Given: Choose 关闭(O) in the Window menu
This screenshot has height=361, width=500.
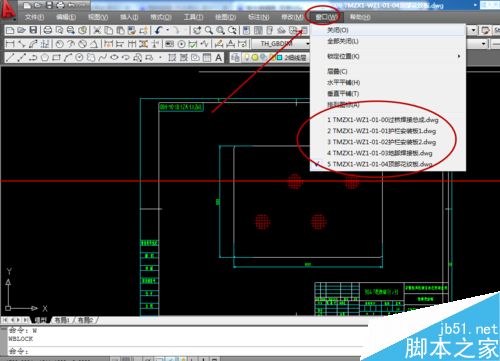Looking at the screenshot, I should (388, 30).
